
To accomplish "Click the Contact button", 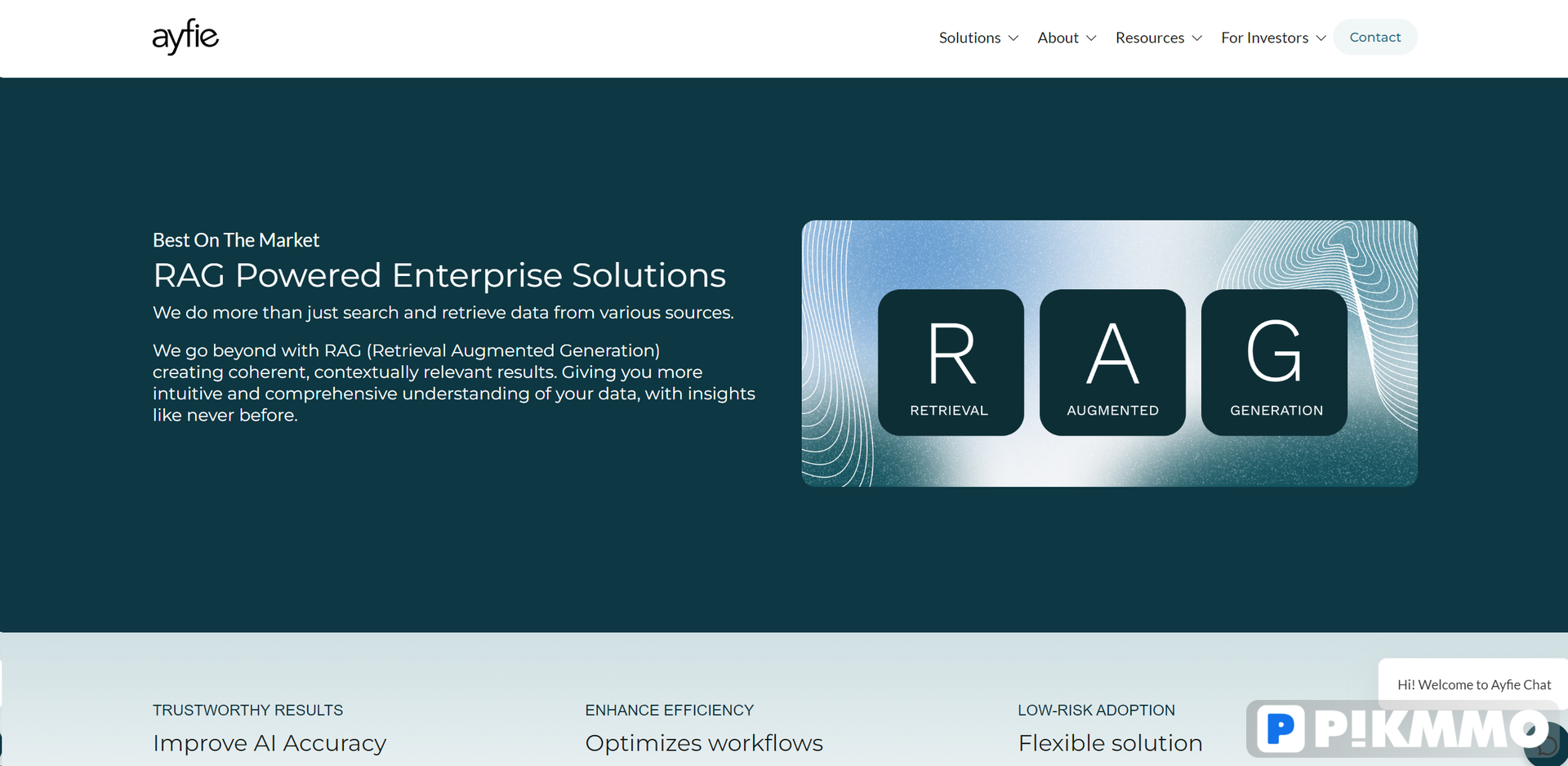I will 1375,38.
